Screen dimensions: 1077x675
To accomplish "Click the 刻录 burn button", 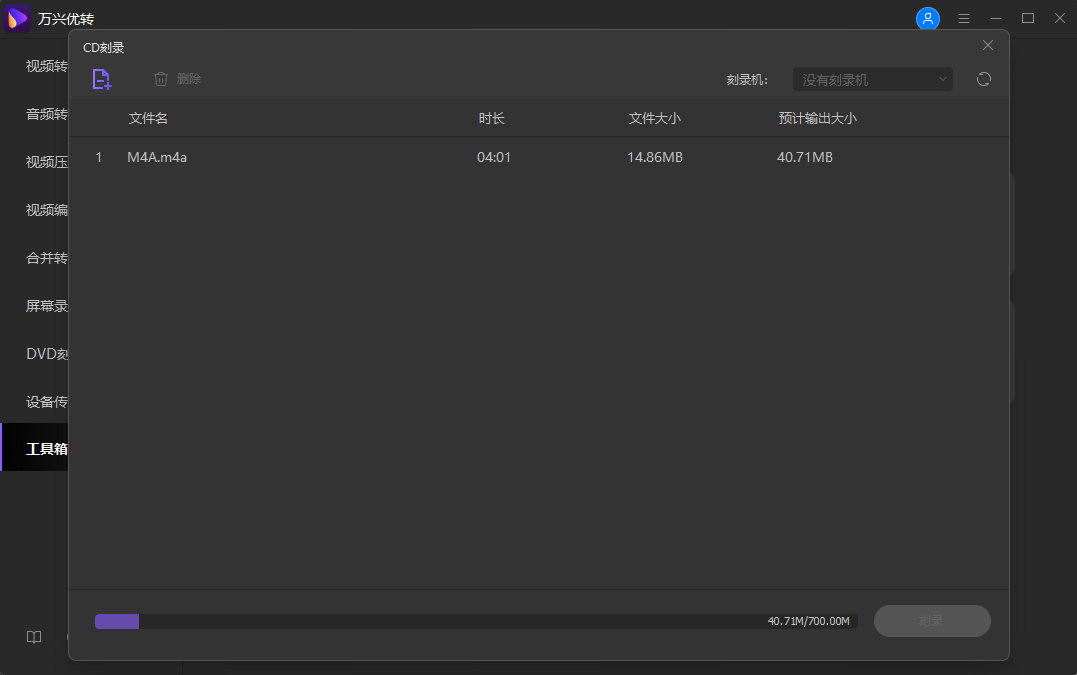I will 932,621.
